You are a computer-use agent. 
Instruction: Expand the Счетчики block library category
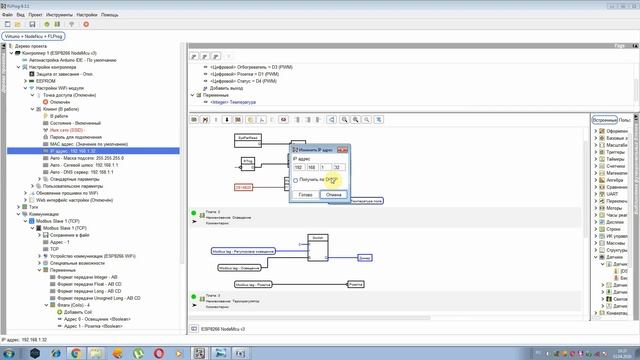[x=596, y=166]
